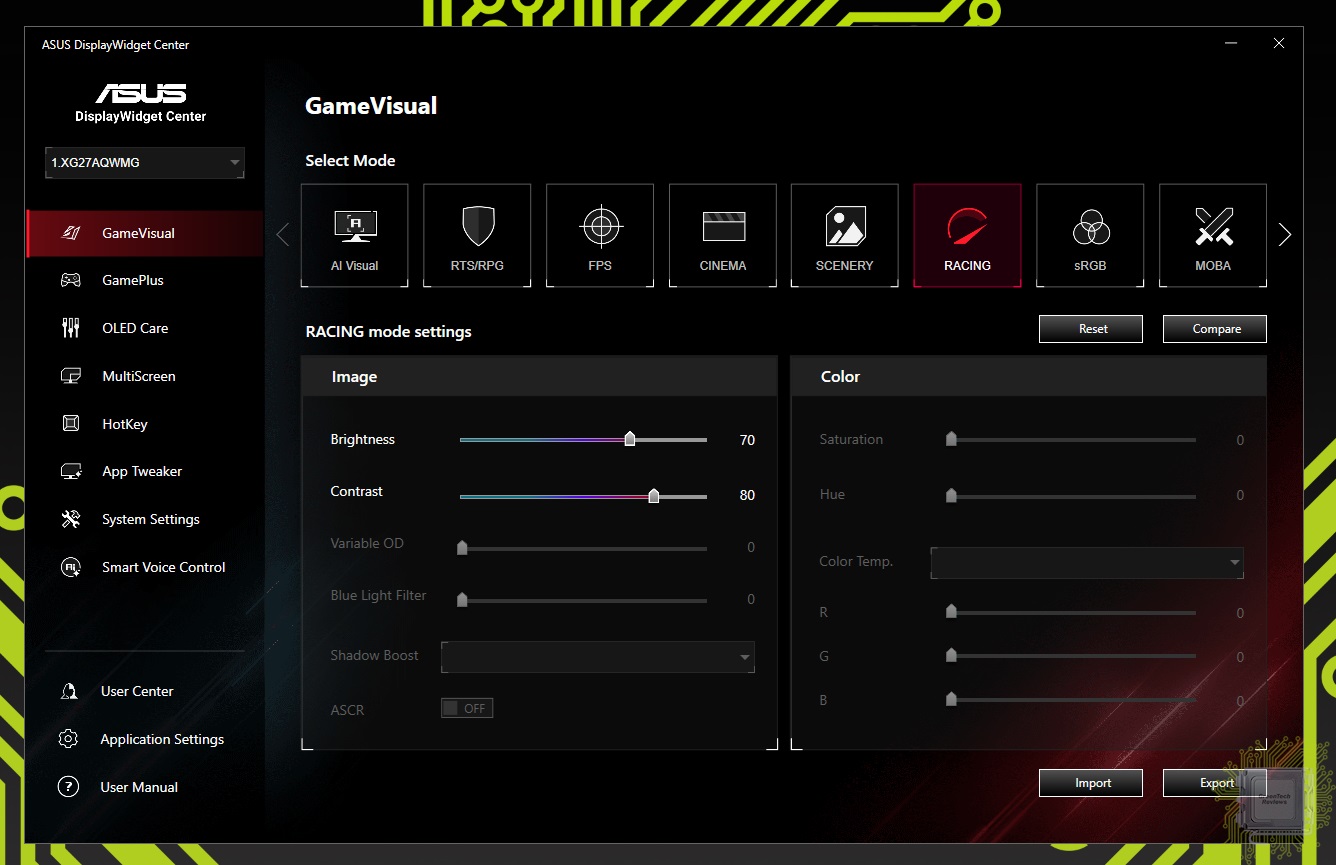This screenshot has height=865, width=1336.
Task: Click the Import button
Action: (x=1090, y=783)
